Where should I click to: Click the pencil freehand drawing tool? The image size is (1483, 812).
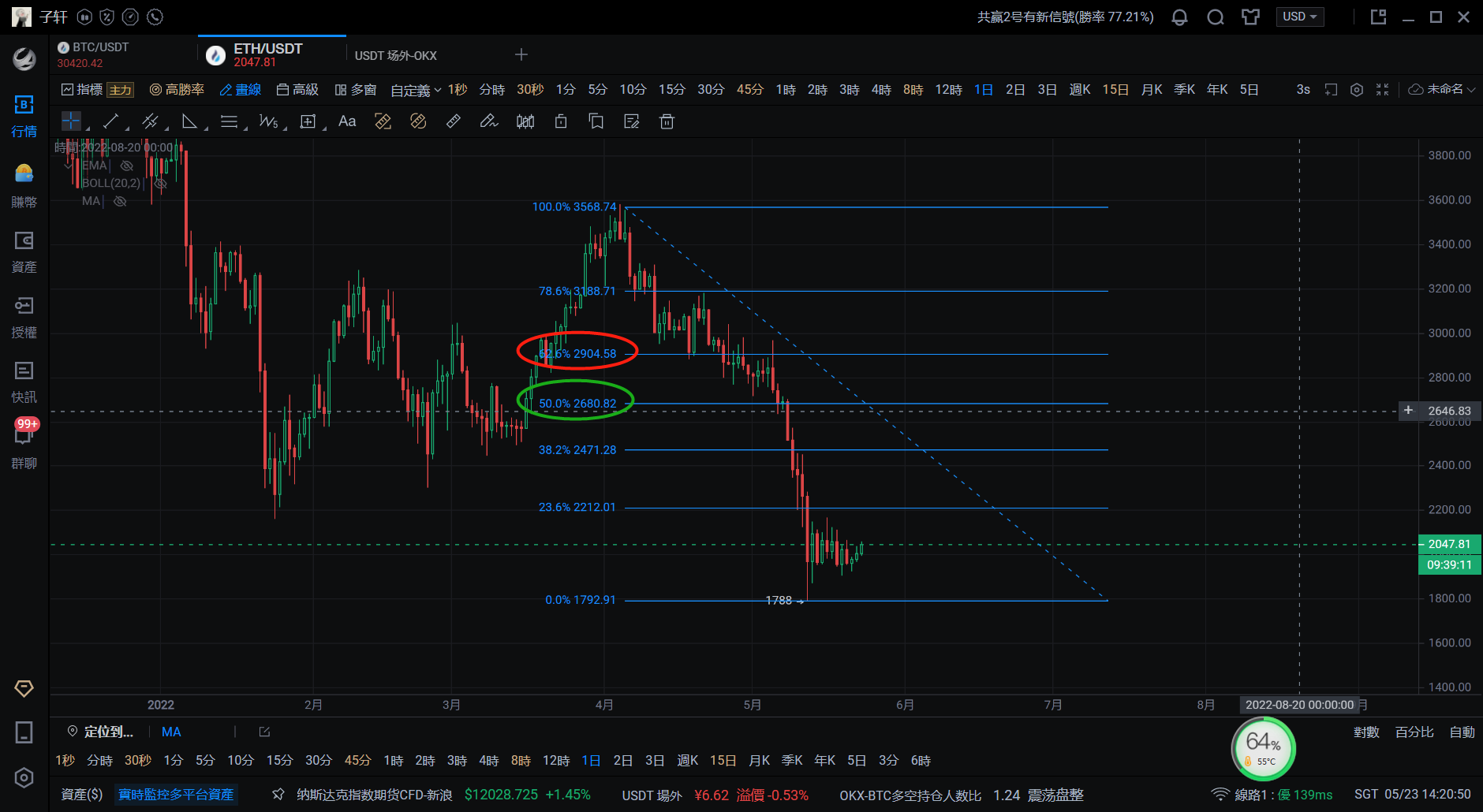pyautogui.click(x=489, y=121)
